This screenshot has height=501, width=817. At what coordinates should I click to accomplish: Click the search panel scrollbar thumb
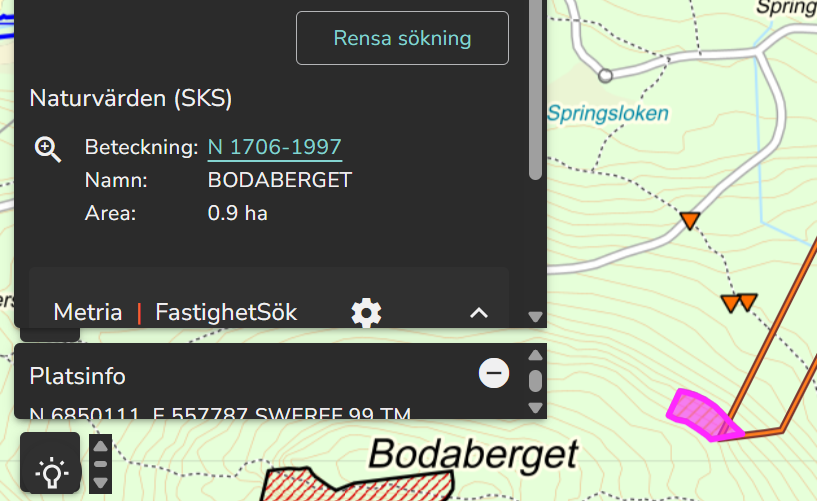click(535, 90)
